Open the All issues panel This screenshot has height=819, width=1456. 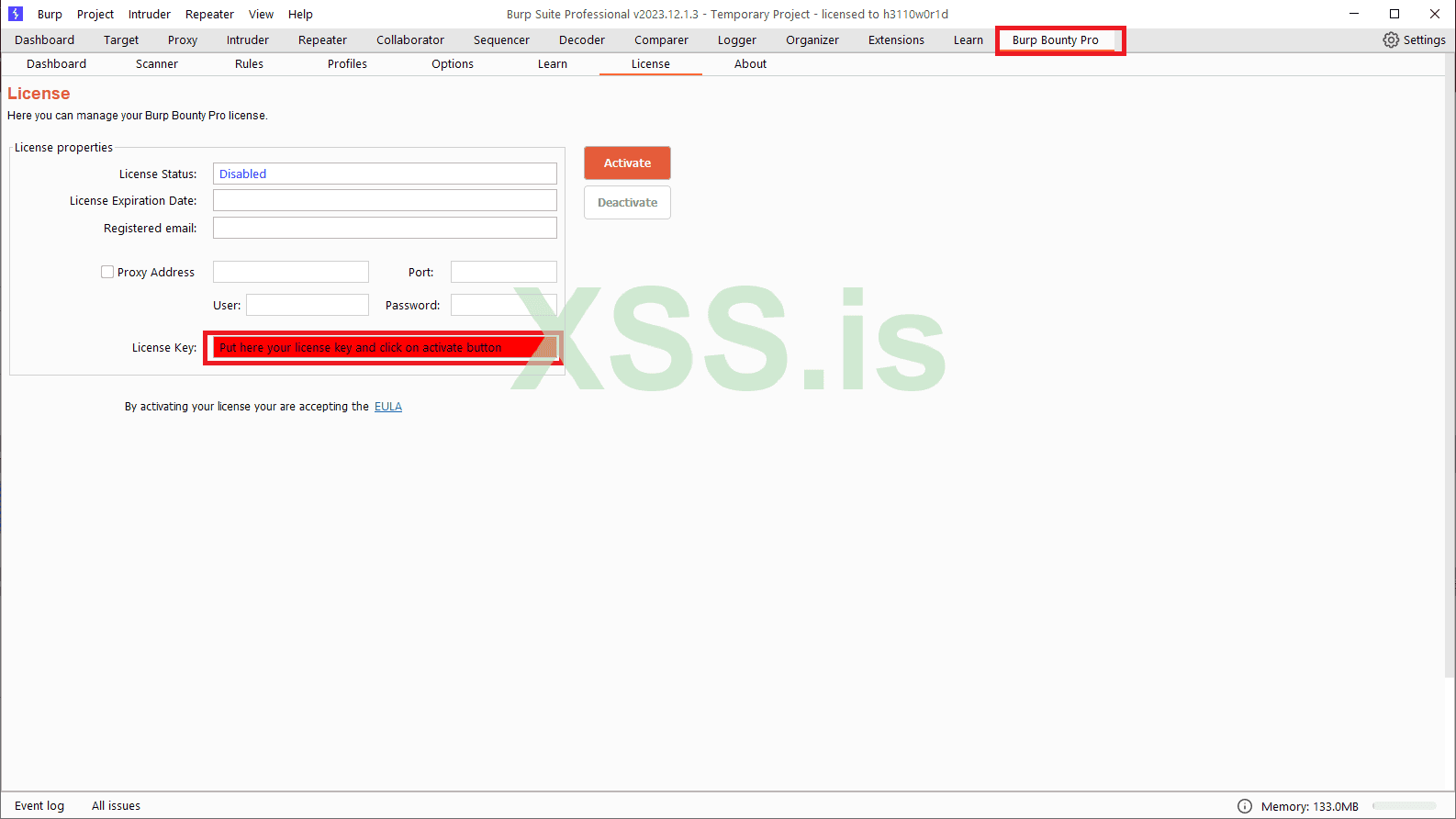[x=116, y=806]
